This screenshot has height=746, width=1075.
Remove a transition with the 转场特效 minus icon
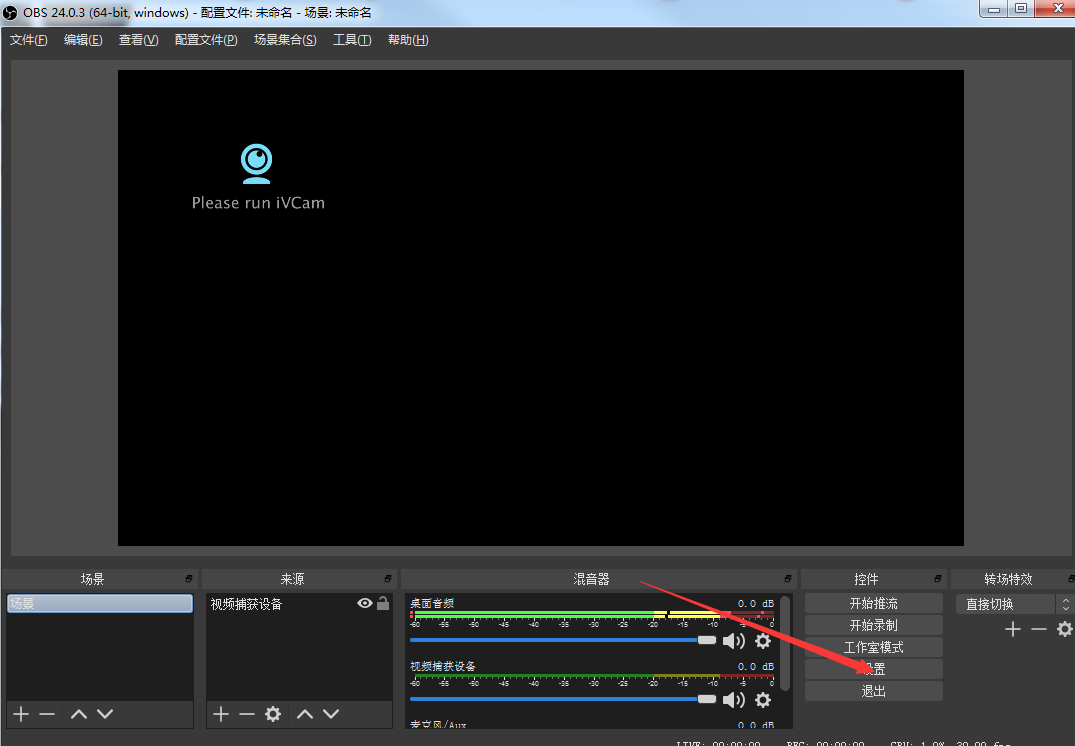click(1039, 629)
